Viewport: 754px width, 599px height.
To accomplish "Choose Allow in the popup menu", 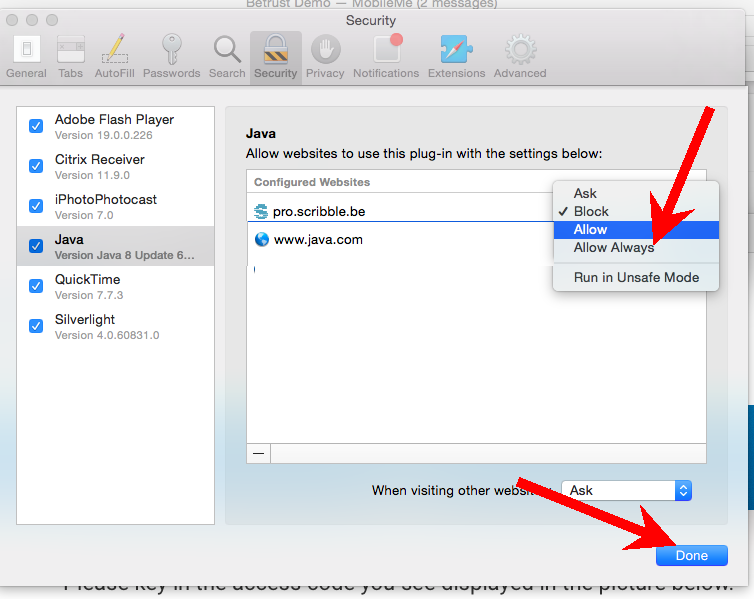I will 636,229.
